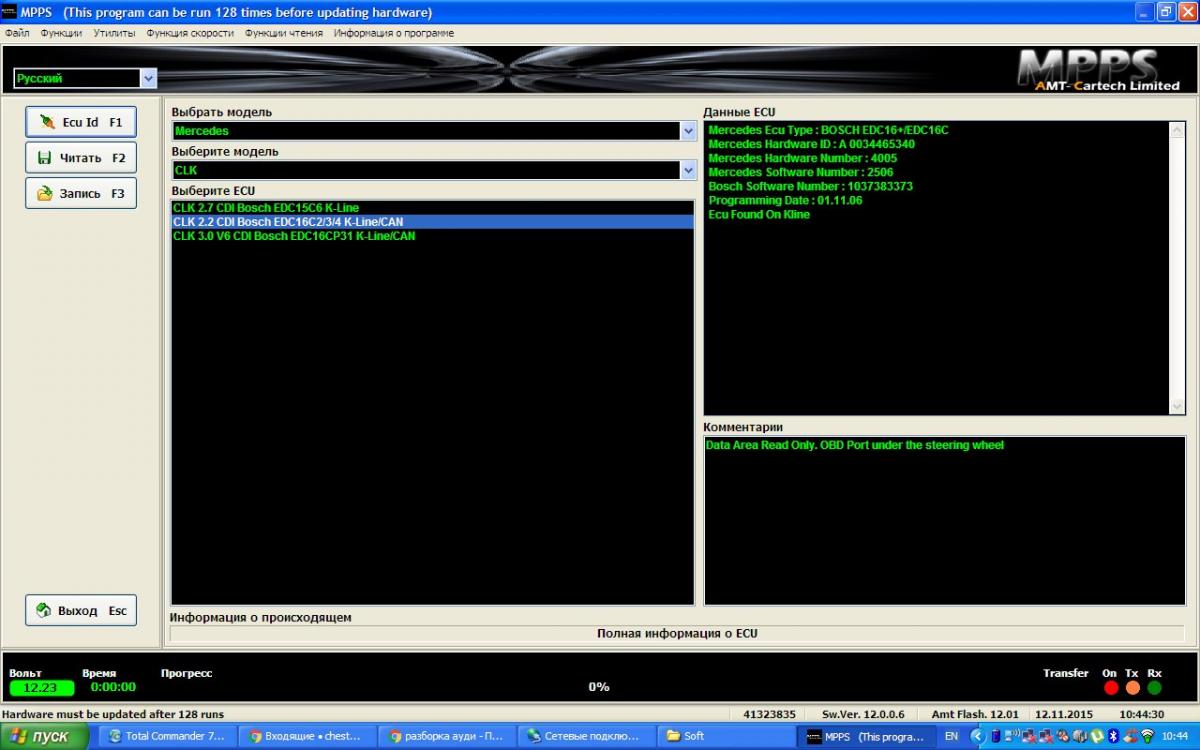Click status bar number 41323835
The height and width of the screenshot is (750, 1200).
point(770,714)
